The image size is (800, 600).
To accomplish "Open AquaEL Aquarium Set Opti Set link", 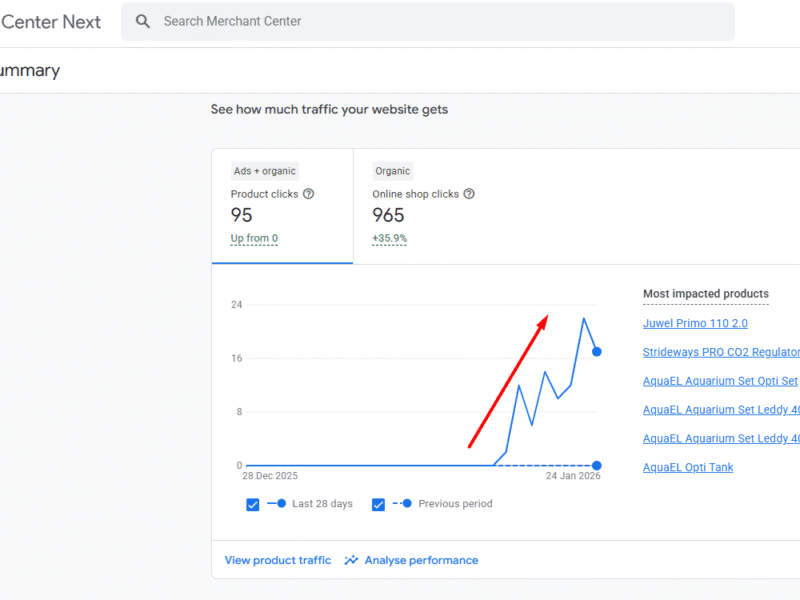I will pos(720,381).
